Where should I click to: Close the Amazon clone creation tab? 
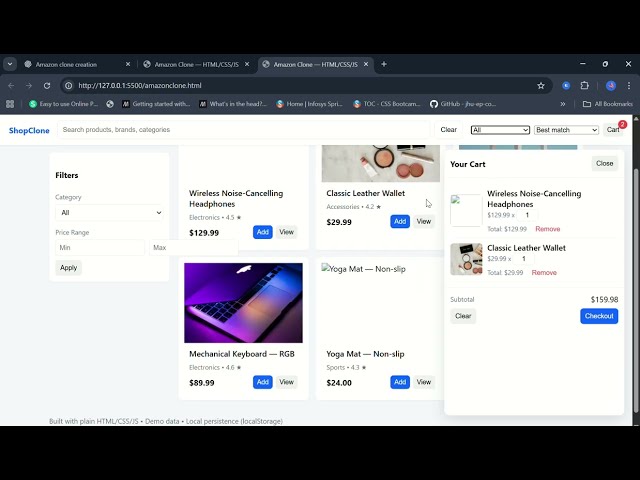[x=128, y=64]
